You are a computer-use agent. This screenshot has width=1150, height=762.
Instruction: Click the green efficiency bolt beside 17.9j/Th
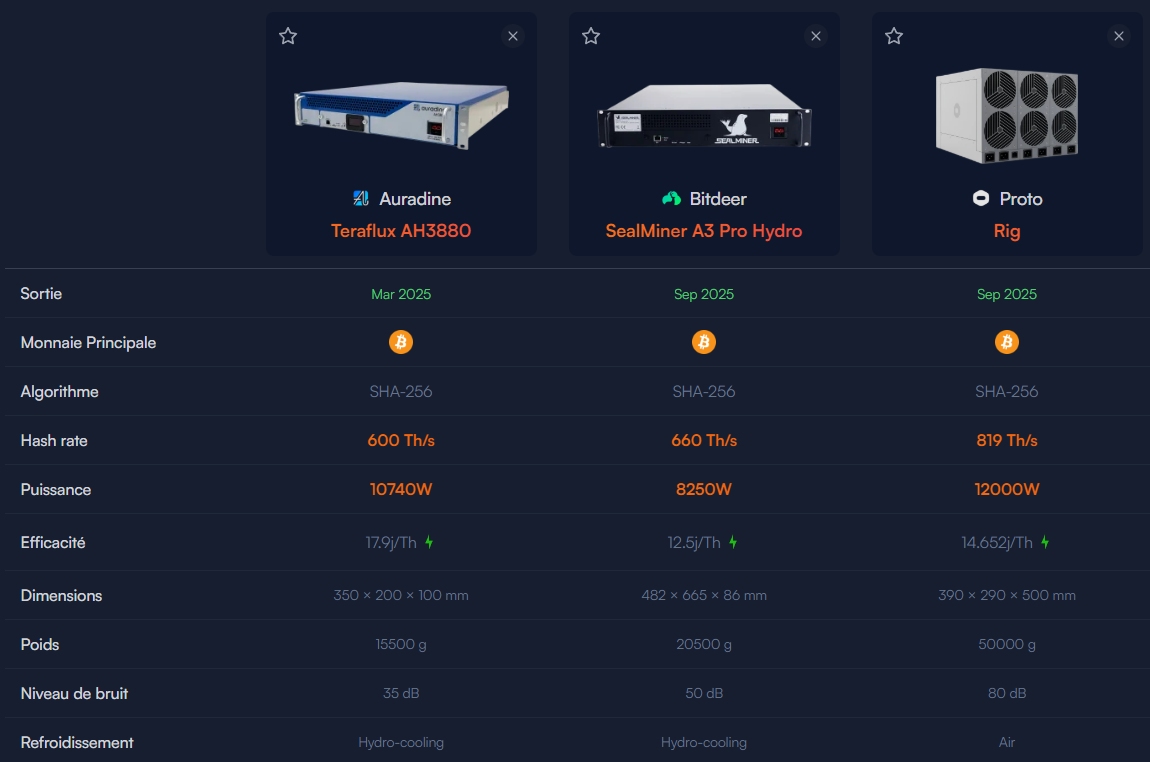[x=429, y=542]
